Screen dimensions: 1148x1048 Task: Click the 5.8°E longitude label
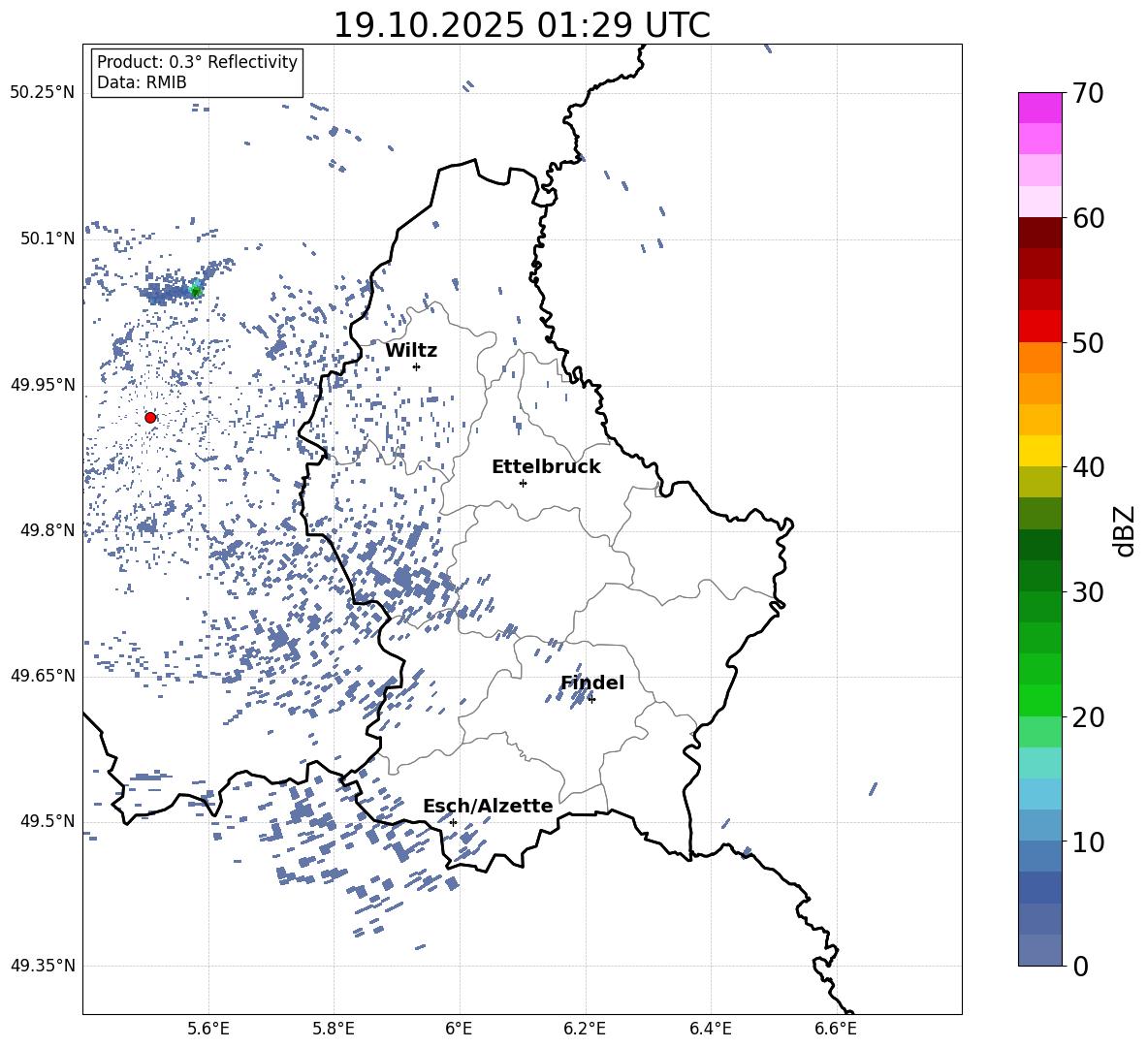(334, 1029)
